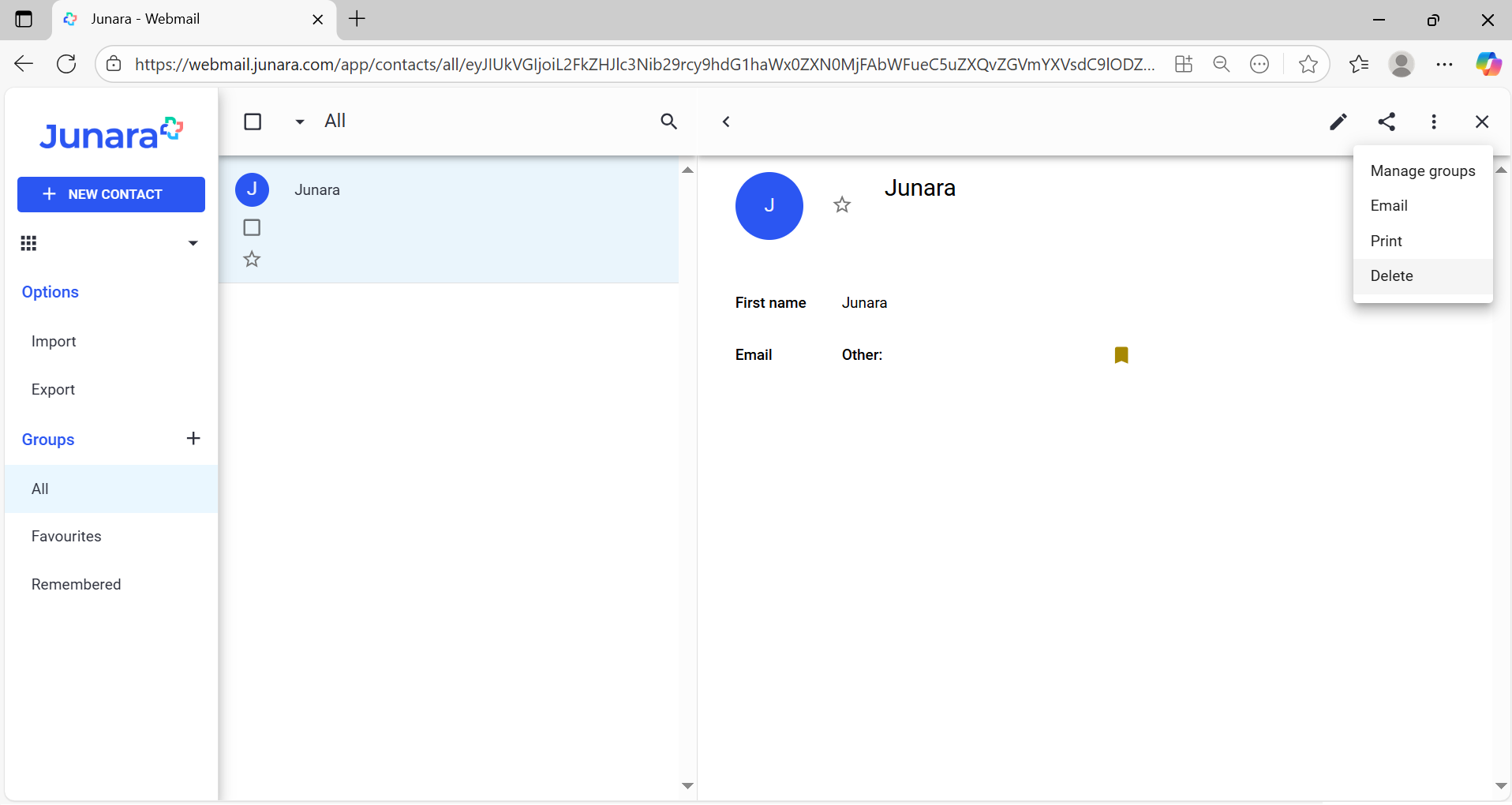The width and height of the screenshot is (1512, 805).
Task: Click the browser apps grid-plus icon in address bar
Action: pyautogui.click(x=1184, y=64)
